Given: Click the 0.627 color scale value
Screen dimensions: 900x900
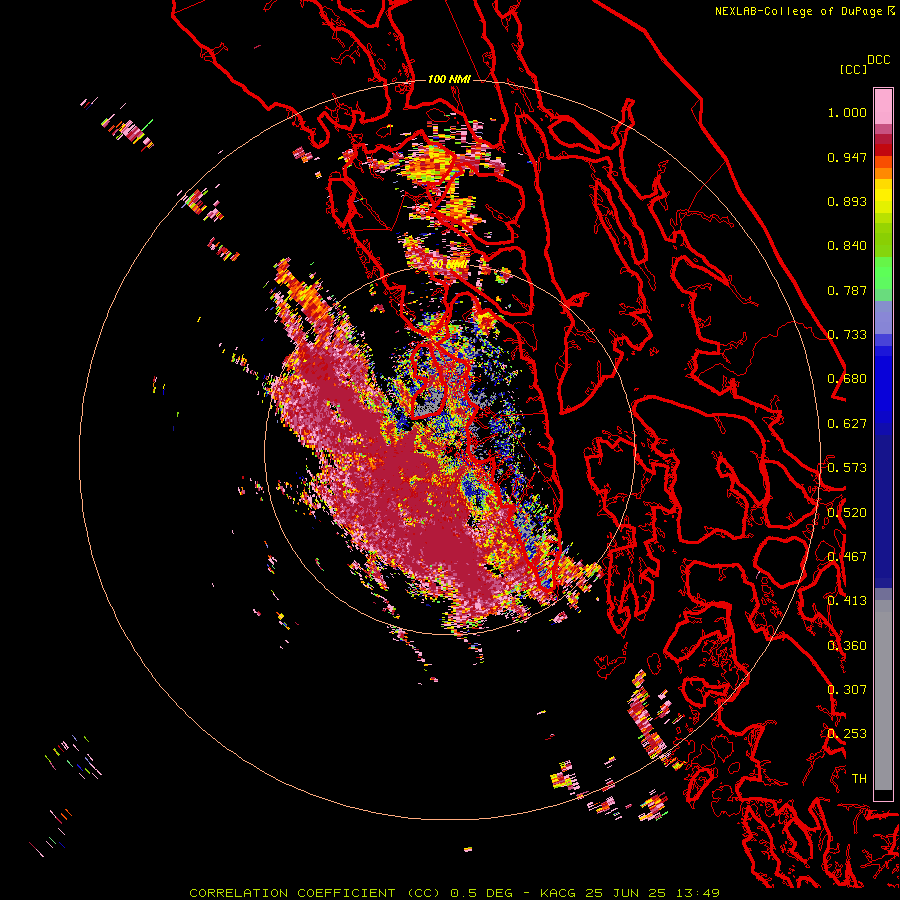Looking at the screenshot, I should click(847, 424).
